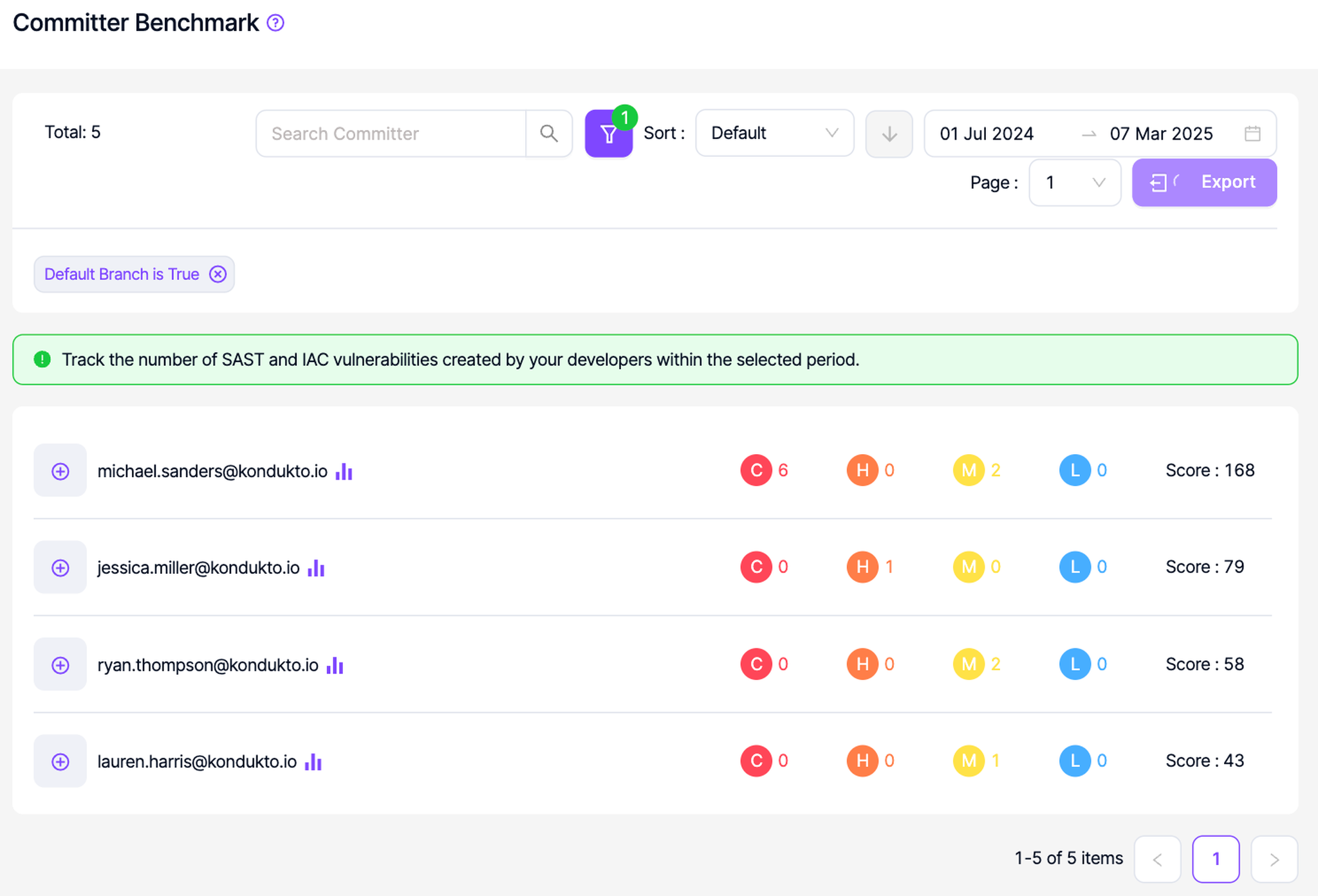
Task: Toggle the sort direction arrow
Action: click(x=889, y=134)
